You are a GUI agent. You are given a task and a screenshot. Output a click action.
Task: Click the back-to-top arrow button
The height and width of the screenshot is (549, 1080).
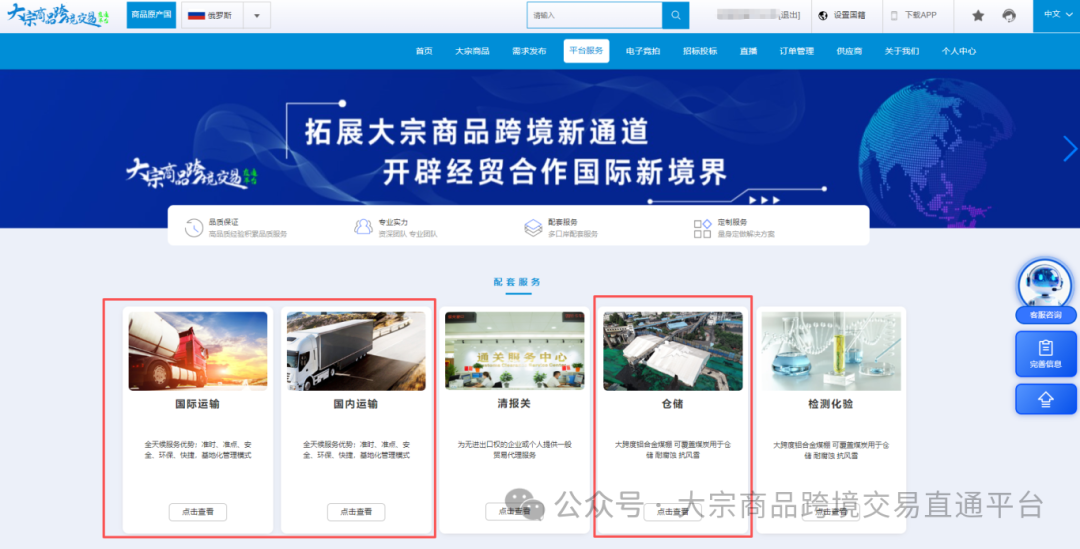(1045, 399)
